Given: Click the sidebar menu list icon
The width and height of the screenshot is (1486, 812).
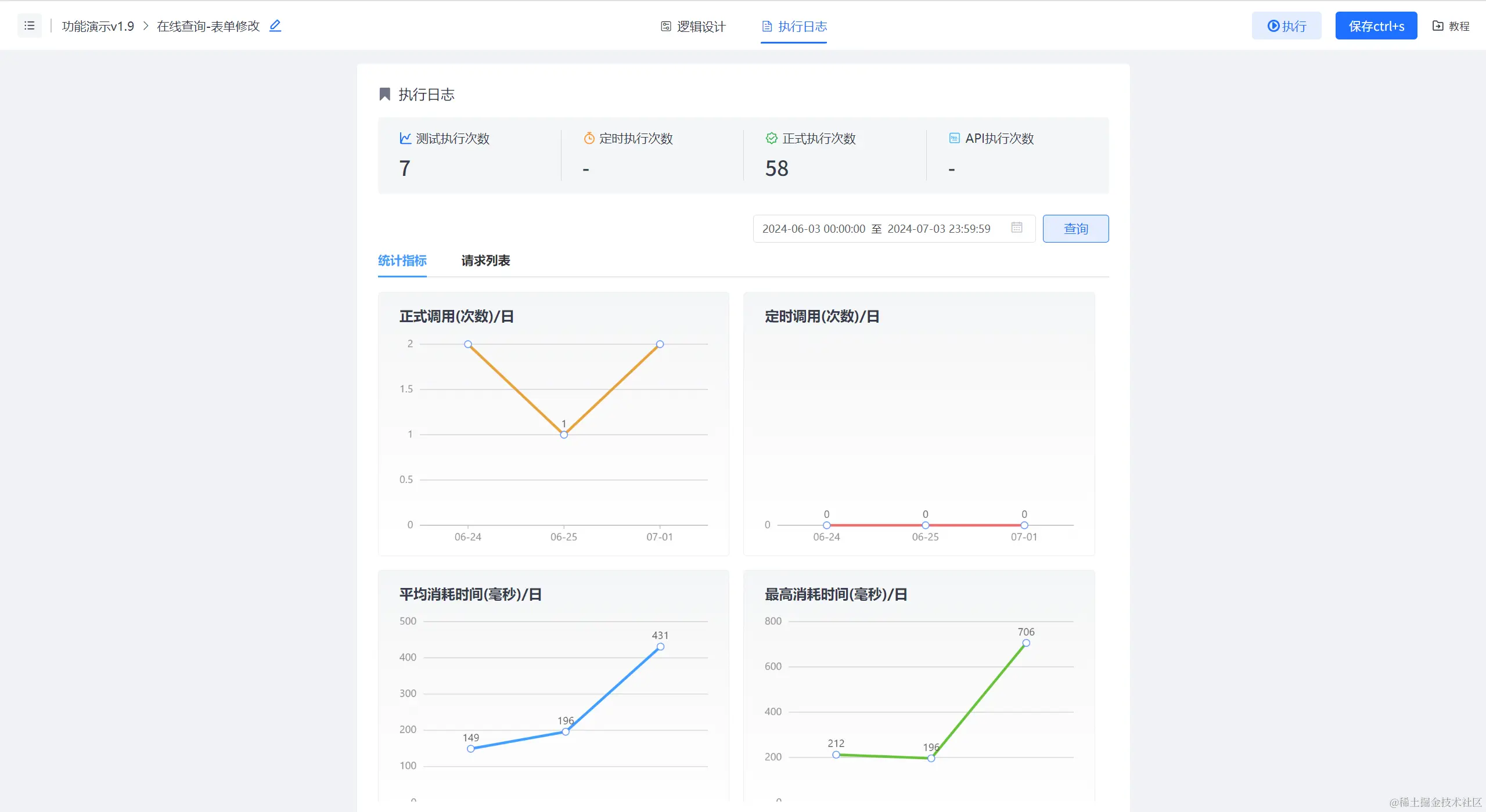Looking at the screenshot, I should pos(30,26).
